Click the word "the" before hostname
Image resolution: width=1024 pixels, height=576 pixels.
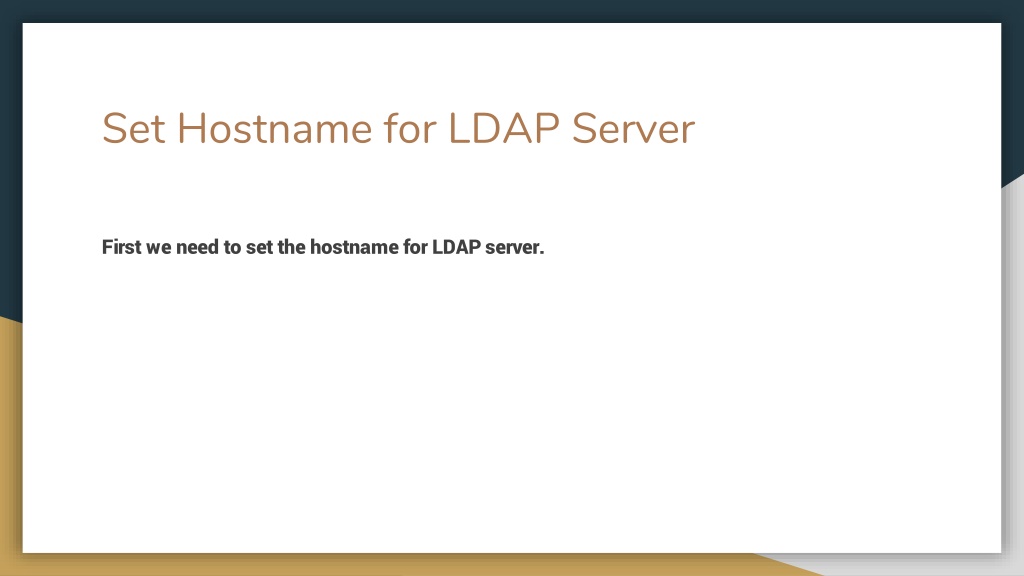[291, 248]
